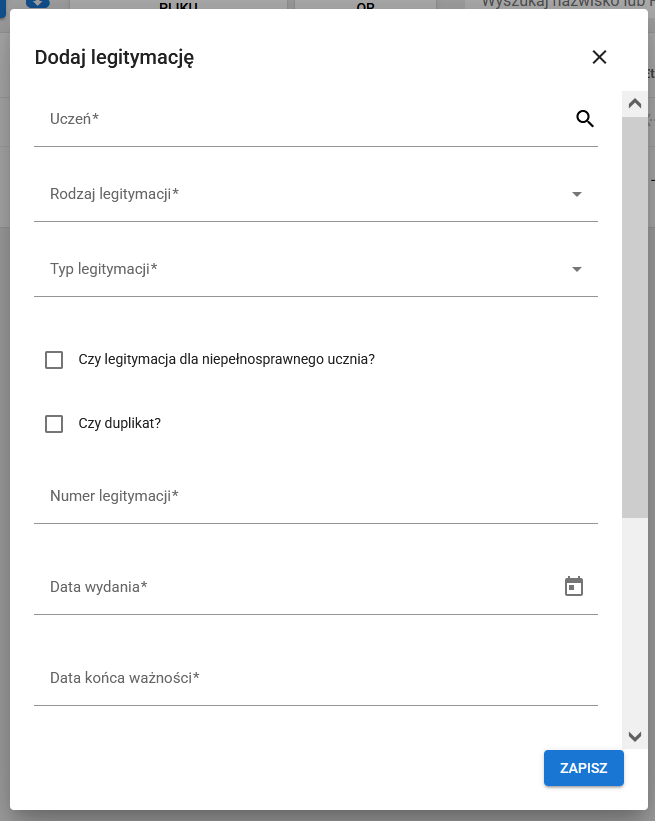Screen dimensions: 655x821
Task: Click the empty scrollbar track below thumb
Action: pyautogui.click(x=634, y=620)
